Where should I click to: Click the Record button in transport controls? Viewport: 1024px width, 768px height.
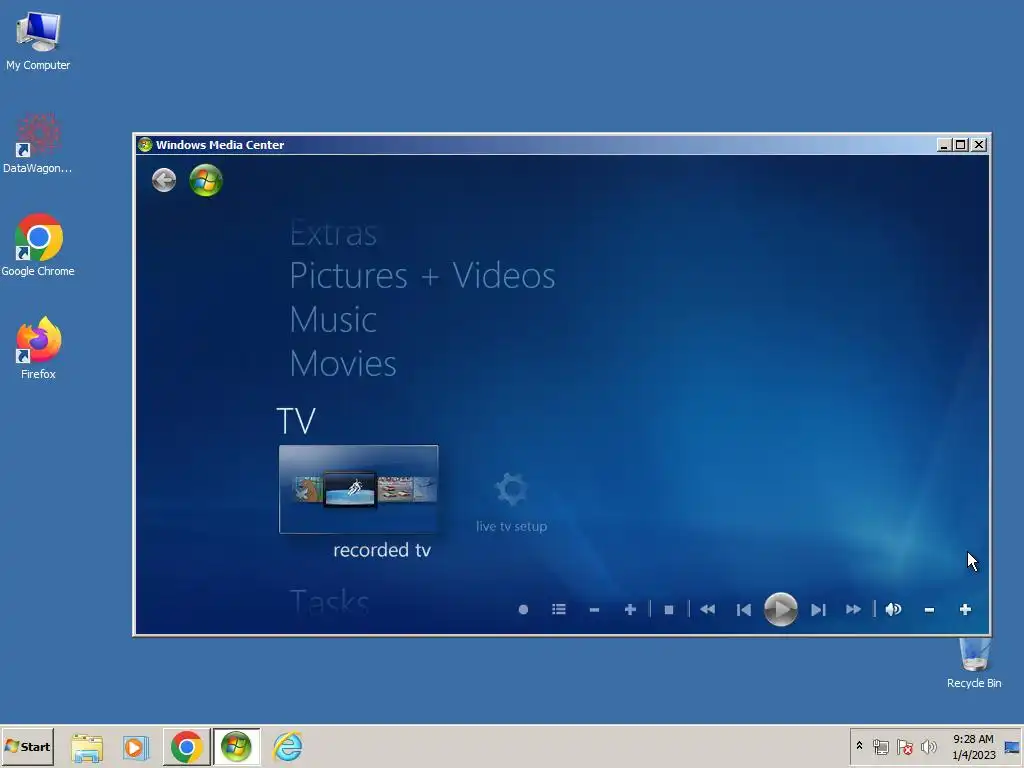pos(523,609)
